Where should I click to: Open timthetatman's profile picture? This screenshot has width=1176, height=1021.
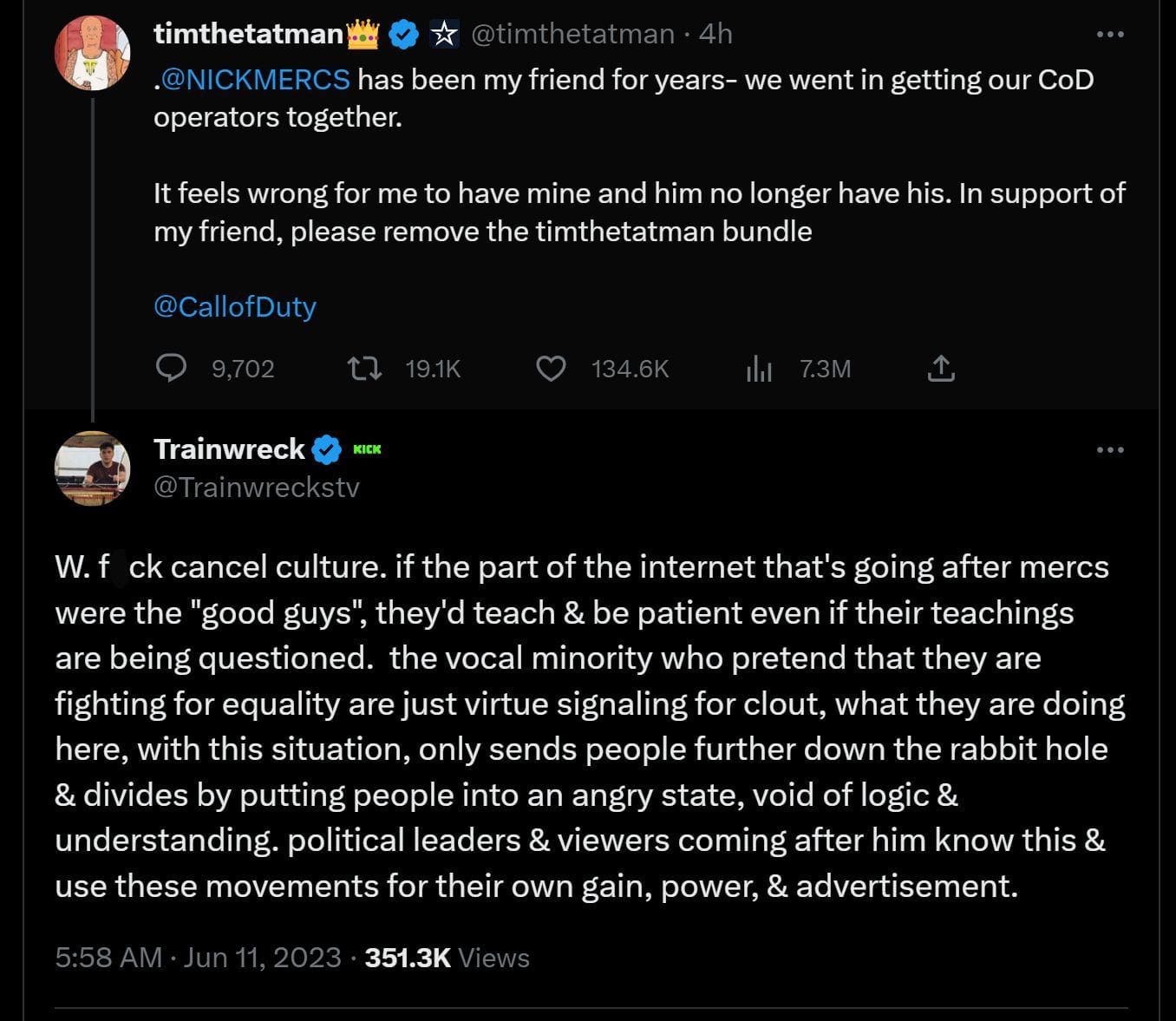click(x=91, y=51)
